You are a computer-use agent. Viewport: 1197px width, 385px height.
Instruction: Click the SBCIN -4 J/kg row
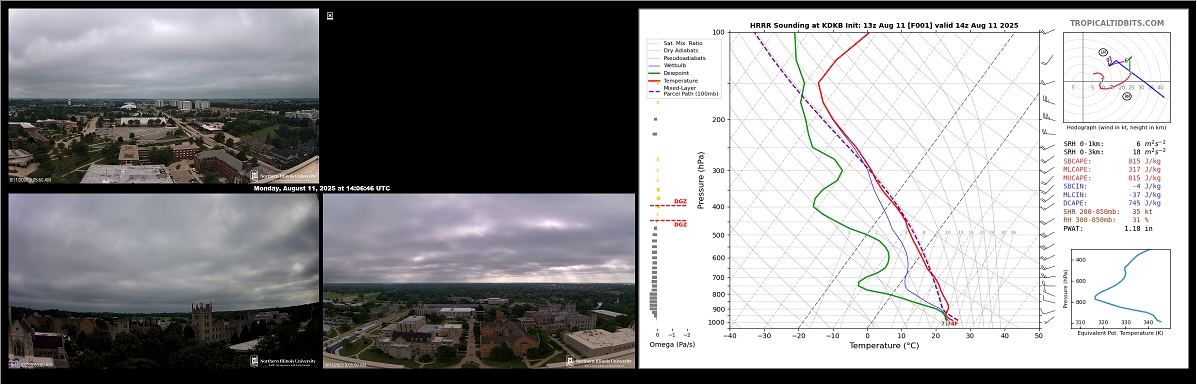(x=1112, y=186)
